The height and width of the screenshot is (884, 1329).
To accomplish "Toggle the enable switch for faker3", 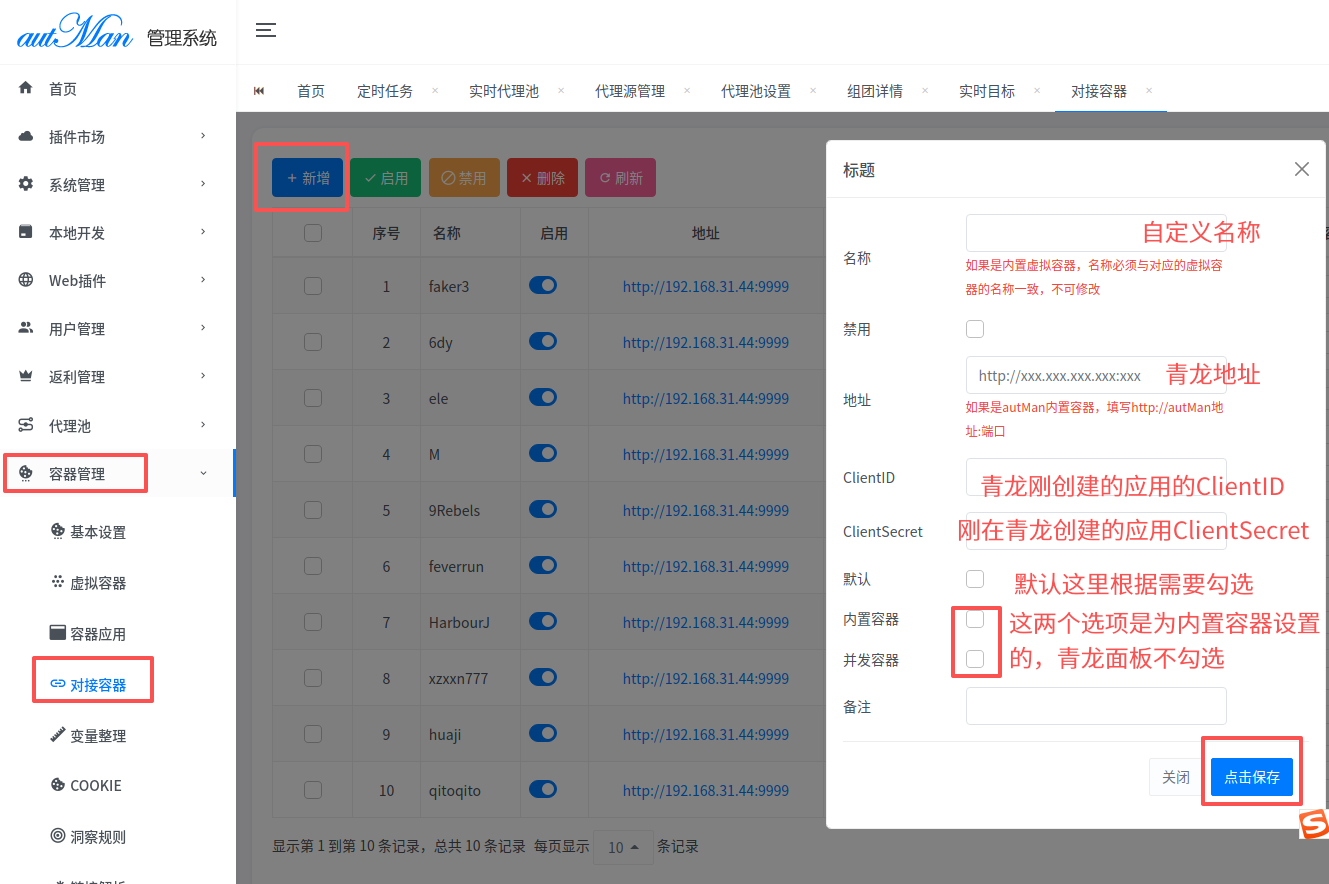I will (x=543, y=286).
